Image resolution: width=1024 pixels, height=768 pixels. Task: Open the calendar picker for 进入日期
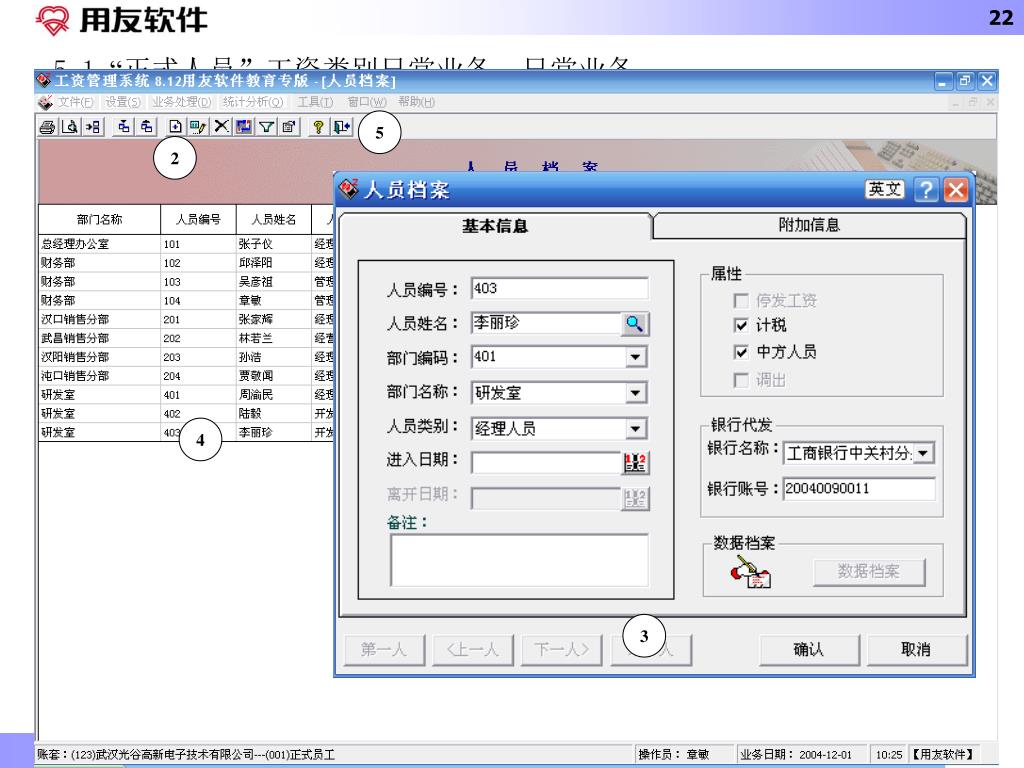click(635, 462)
